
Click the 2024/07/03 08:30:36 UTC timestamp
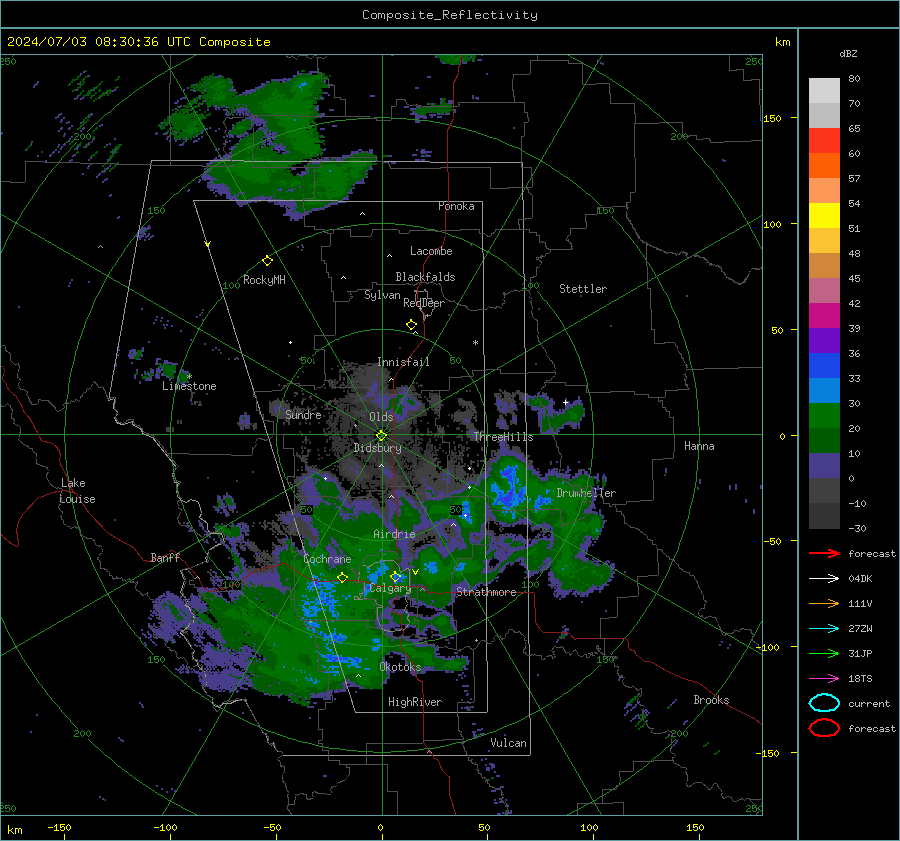(x=139, y=42)
